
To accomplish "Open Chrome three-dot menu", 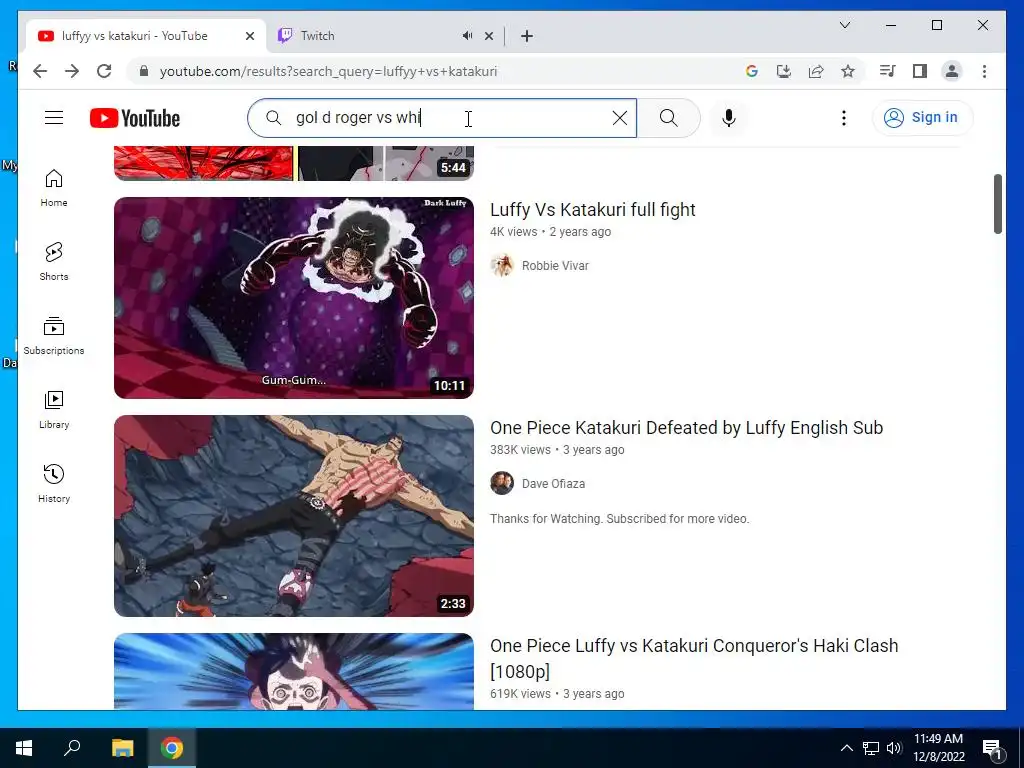I will pos(984,71).
